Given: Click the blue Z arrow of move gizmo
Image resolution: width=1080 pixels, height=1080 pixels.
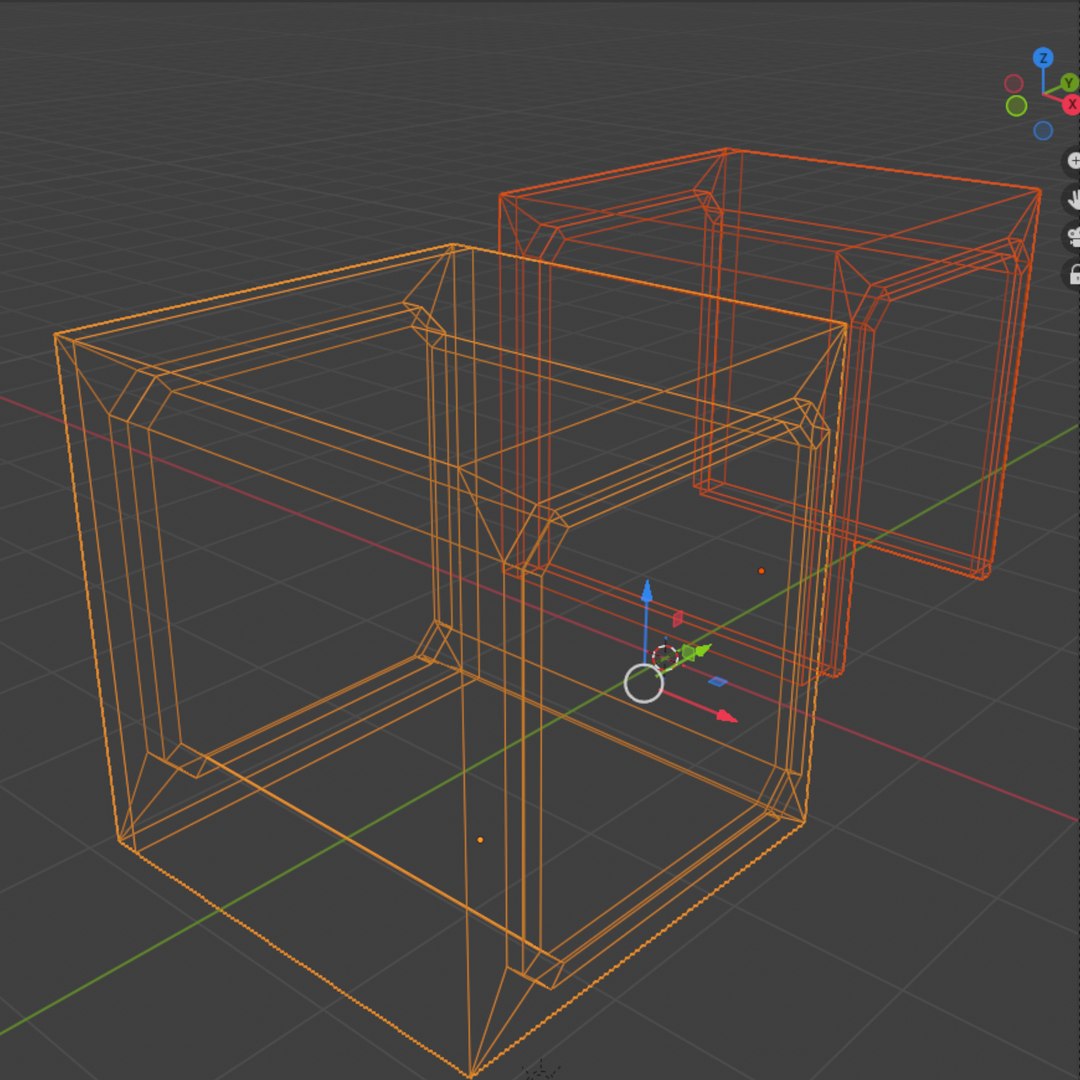Looking at the screenshot, I should [x=647, y=592].
